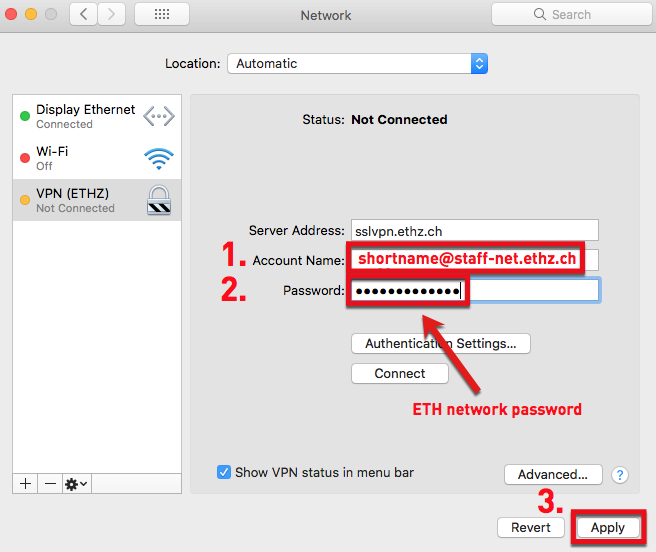Screen dimensions: 656x552
Task: Click the VPN padlock icon
Action: click(159, 200)
